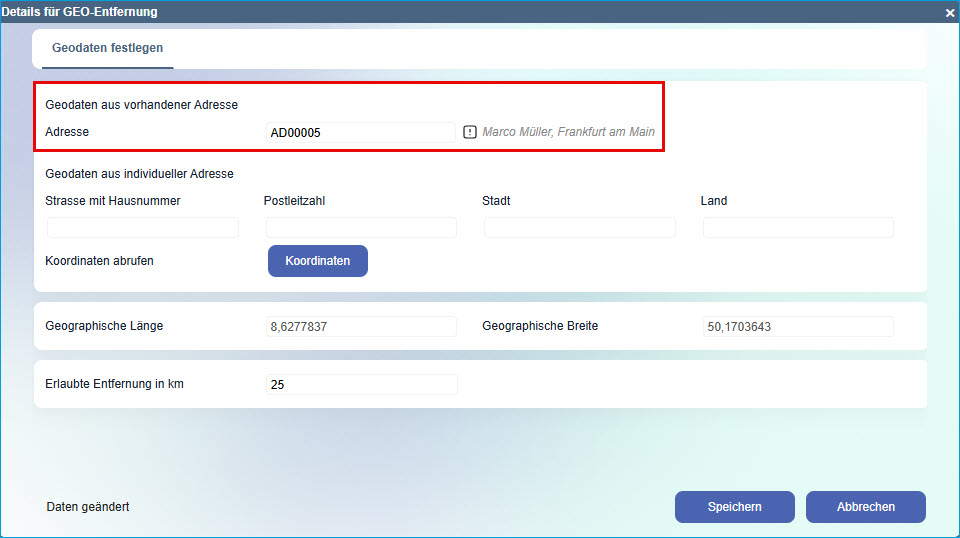Click the Geographische Länge label

coord(104,326)
